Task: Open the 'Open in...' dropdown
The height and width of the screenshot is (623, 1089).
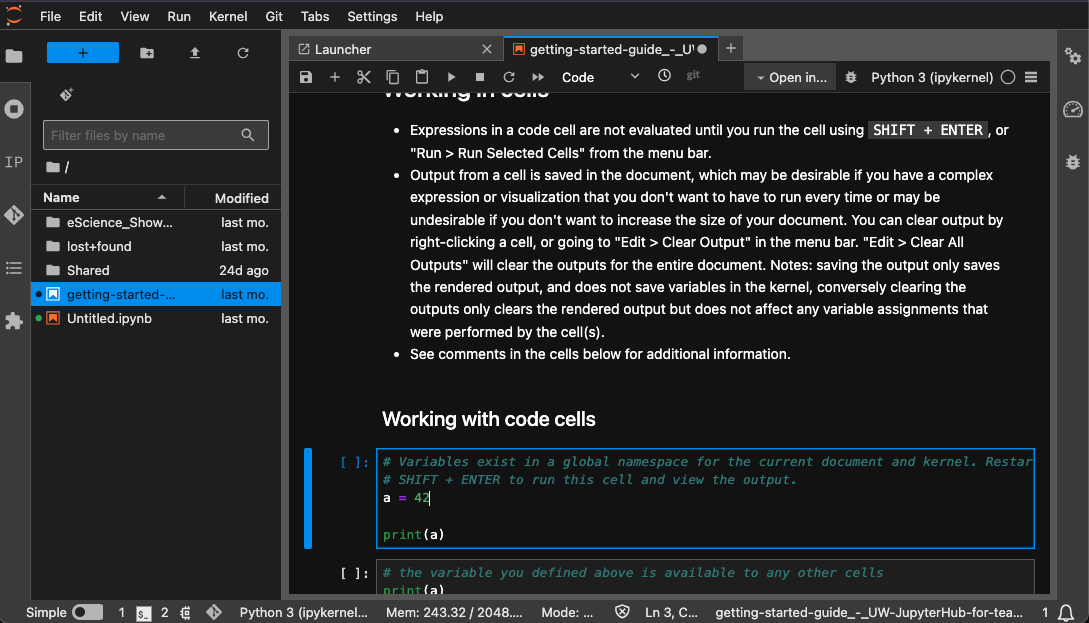Action: coord(789,75)
